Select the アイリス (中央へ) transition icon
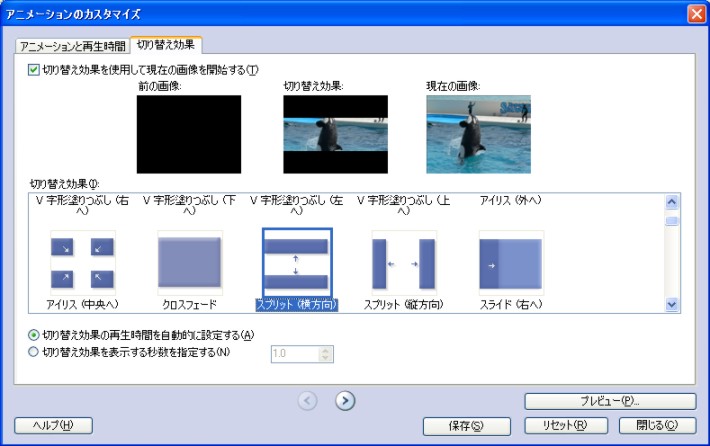 [83, 263]
